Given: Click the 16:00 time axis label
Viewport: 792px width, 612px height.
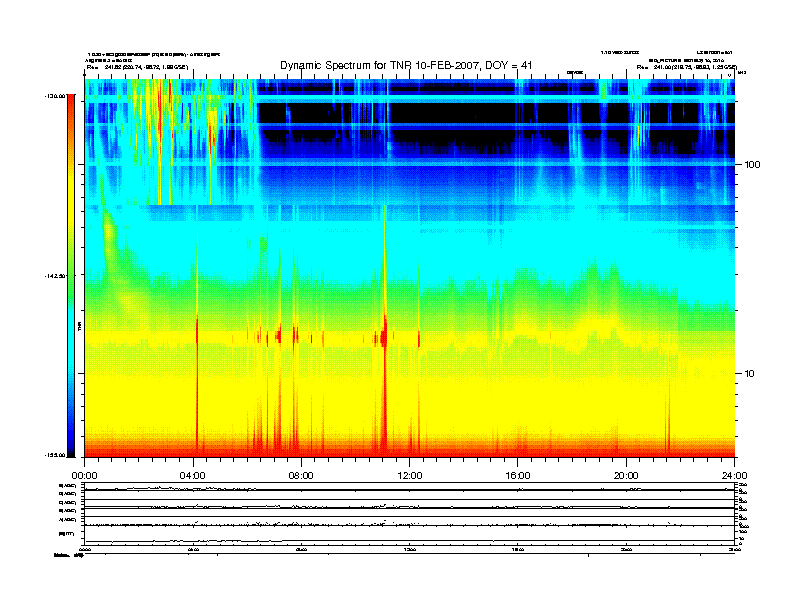Looking at the screenshot, I should click(518, 476).
